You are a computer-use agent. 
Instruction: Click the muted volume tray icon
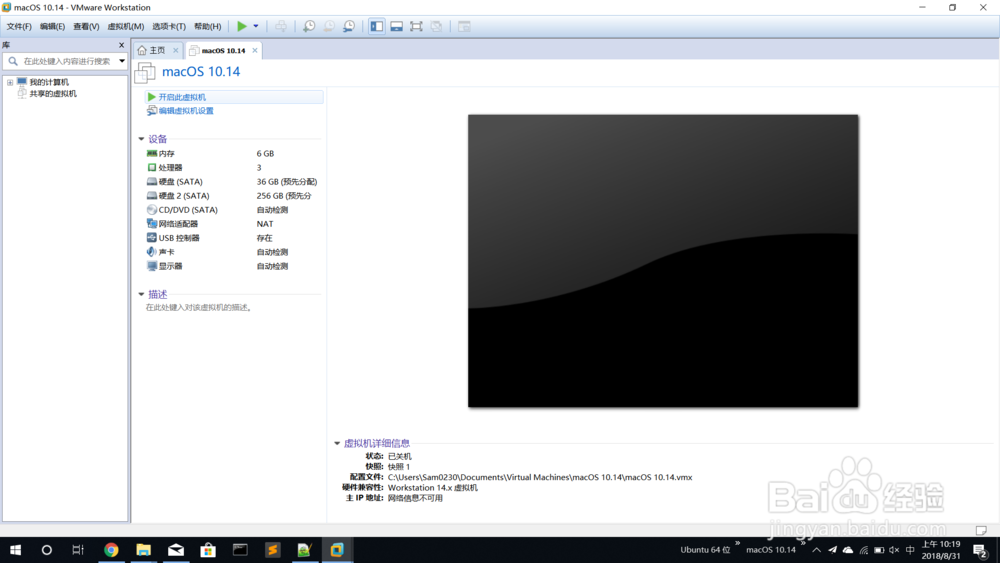(x=894, y=550)
